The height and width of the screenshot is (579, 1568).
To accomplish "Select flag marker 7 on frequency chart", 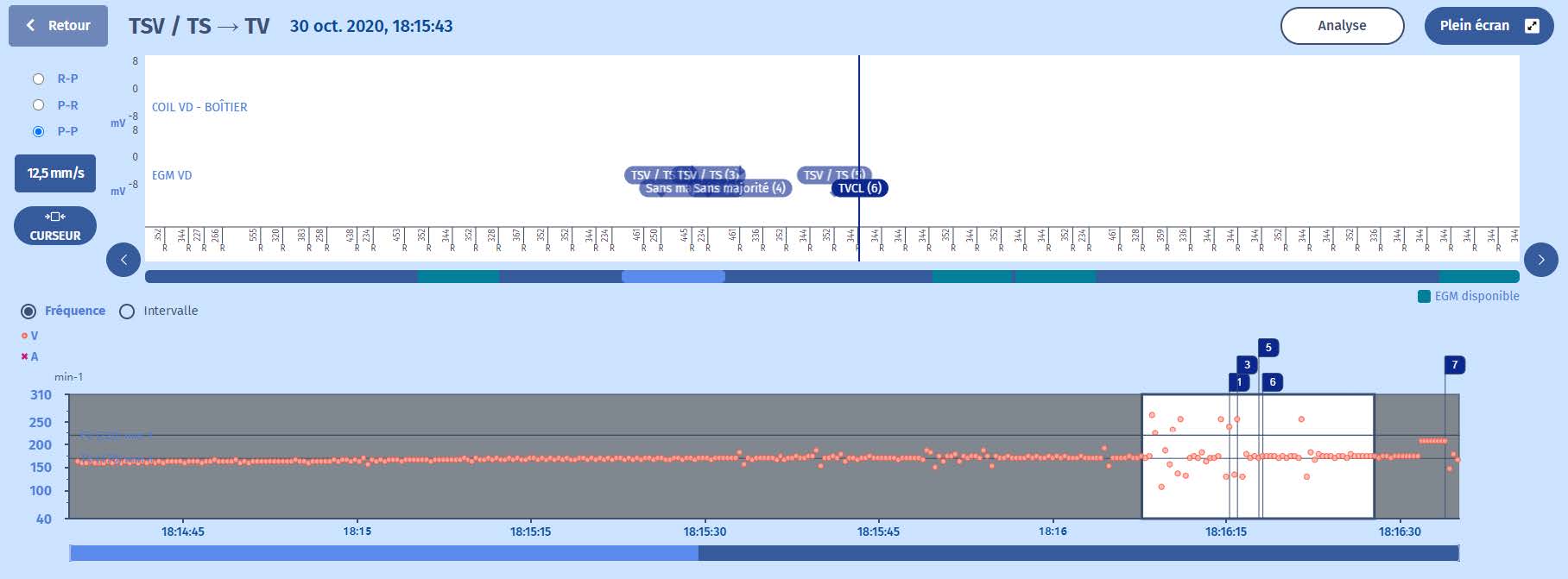I will 1454,365.
